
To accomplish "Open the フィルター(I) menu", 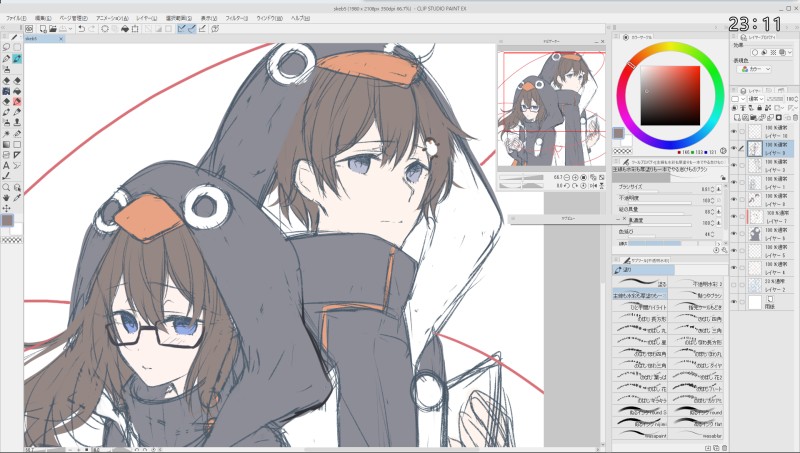I will [237, 18].
